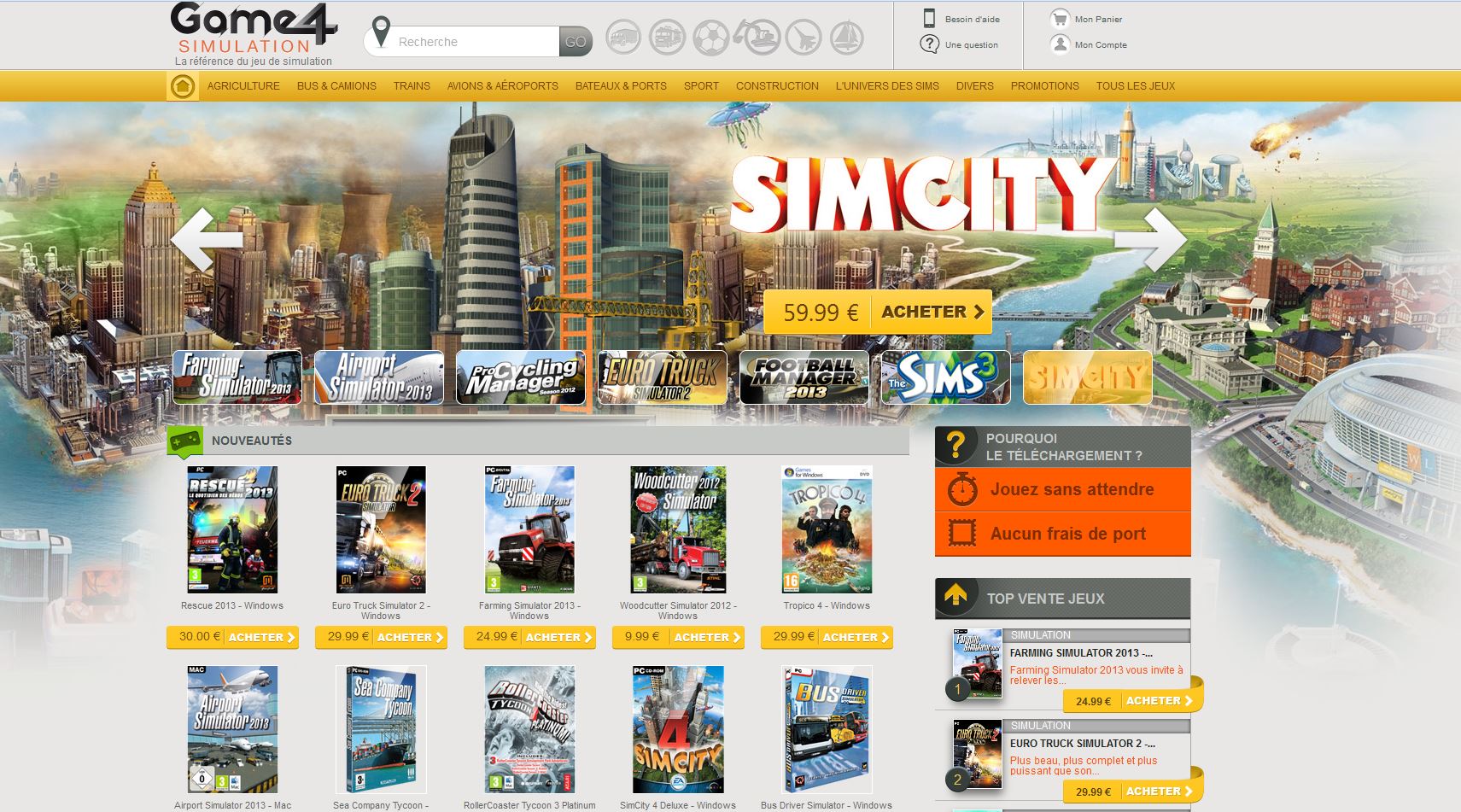This screenshot has height=812, width=1461.
Task: Select The Sims 3 banner thumbnail
Action: (x=946, y=377)
